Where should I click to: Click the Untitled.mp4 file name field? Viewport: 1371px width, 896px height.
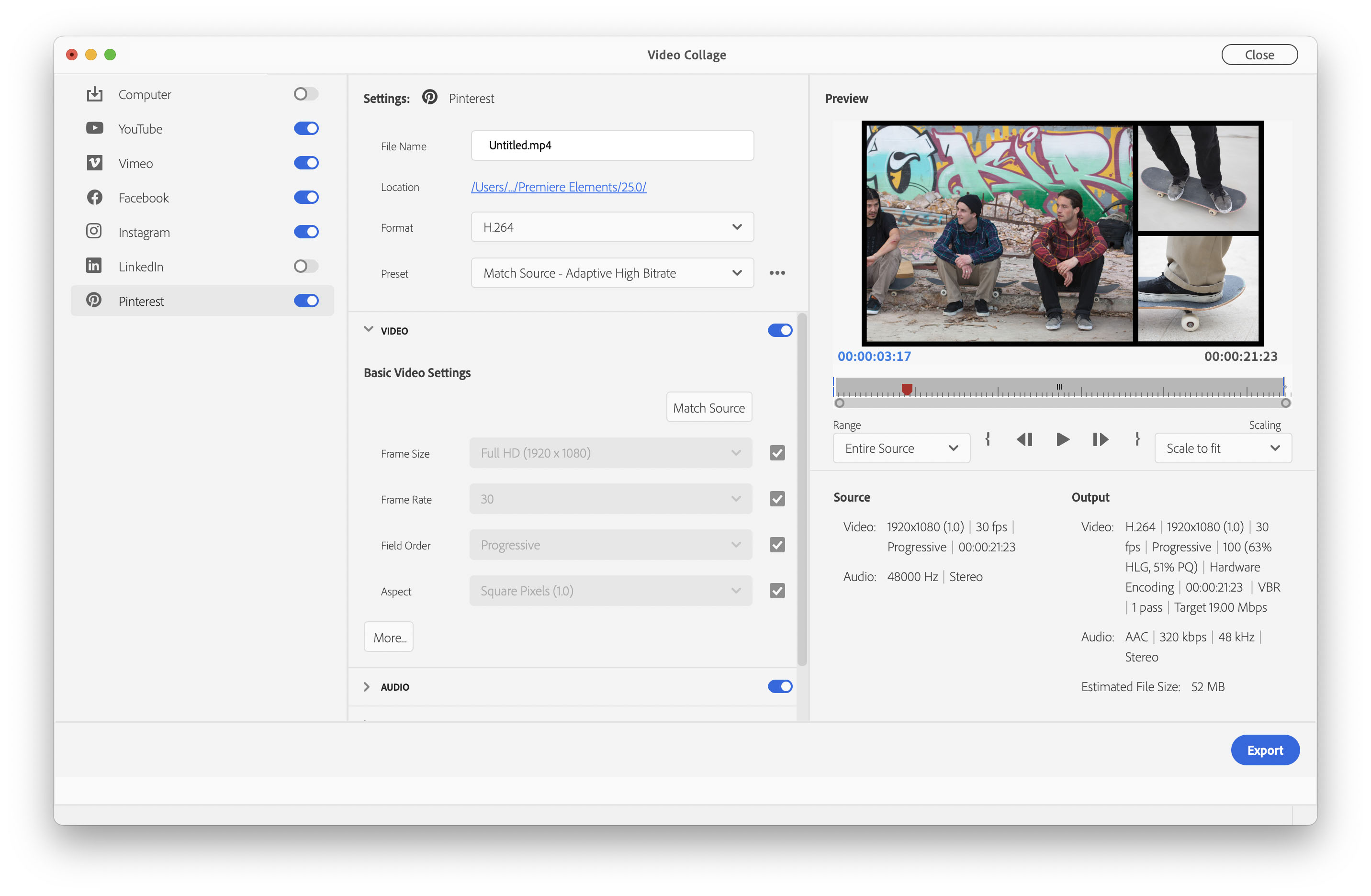(612, 145)
